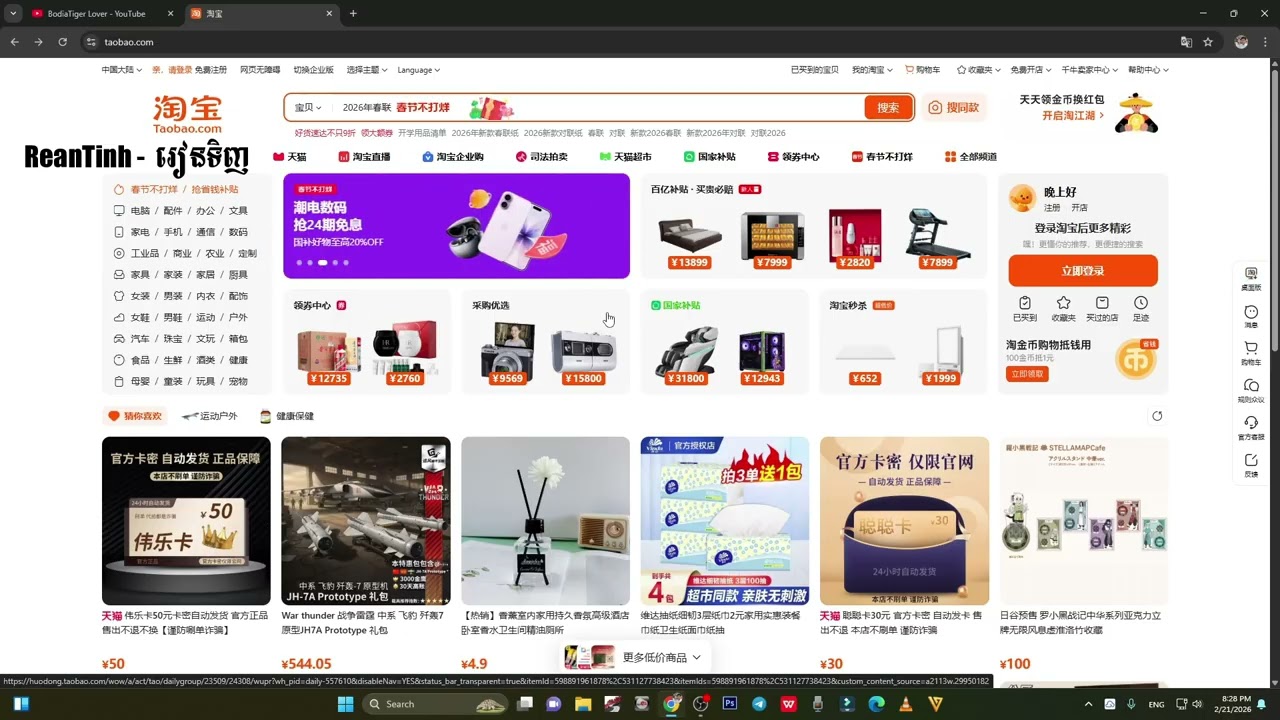Expand the 免费开店 dropdown
Viewport: 1280px width, 720px height.
(1030, 70)
